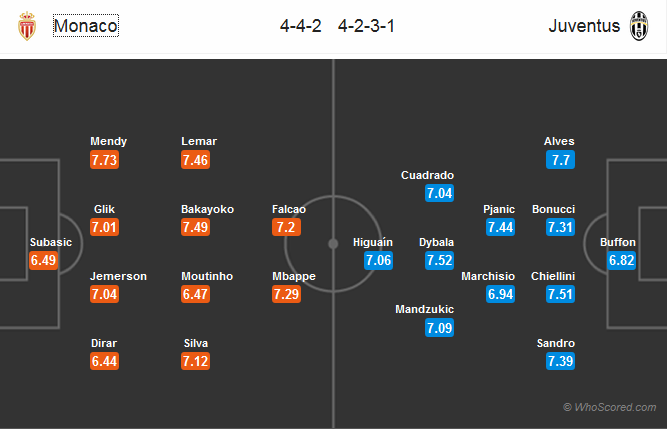Image resolution: width=669 pixels, height=429 pixels.
Task: Select Dybala's 7.52 rating badge
Action: pyautogui.click(x=439, y=261)
